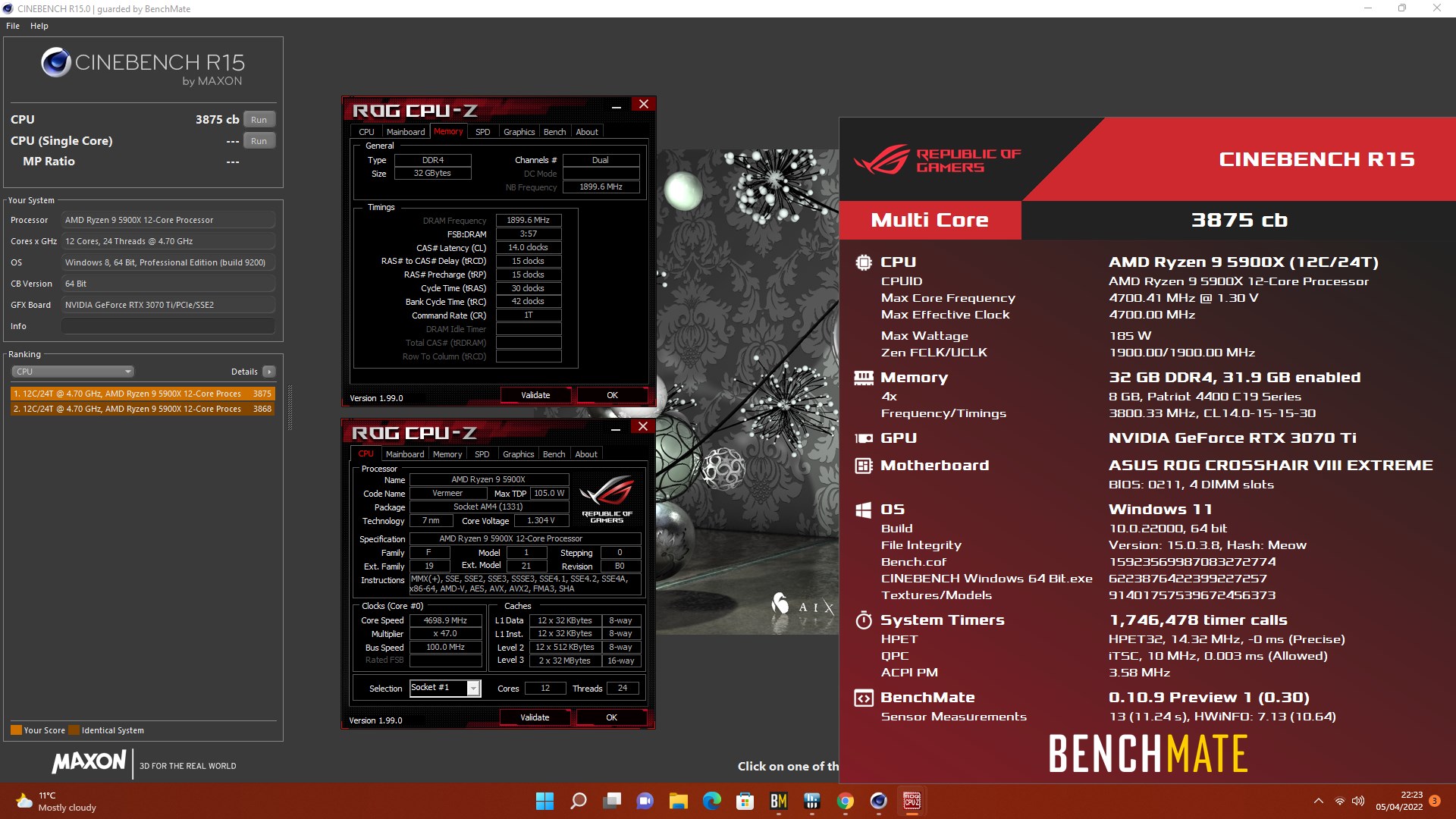The width and height of the screenshot is (1456, 819).
Task: Switch to BenchMate taskbar icon
Action: coord(779,801)
